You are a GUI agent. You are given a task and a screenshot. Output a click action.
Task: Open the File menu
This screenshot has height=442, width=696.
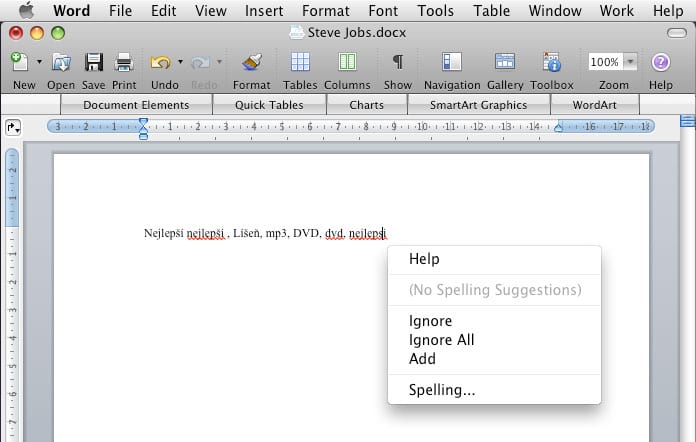pos(120,10)
